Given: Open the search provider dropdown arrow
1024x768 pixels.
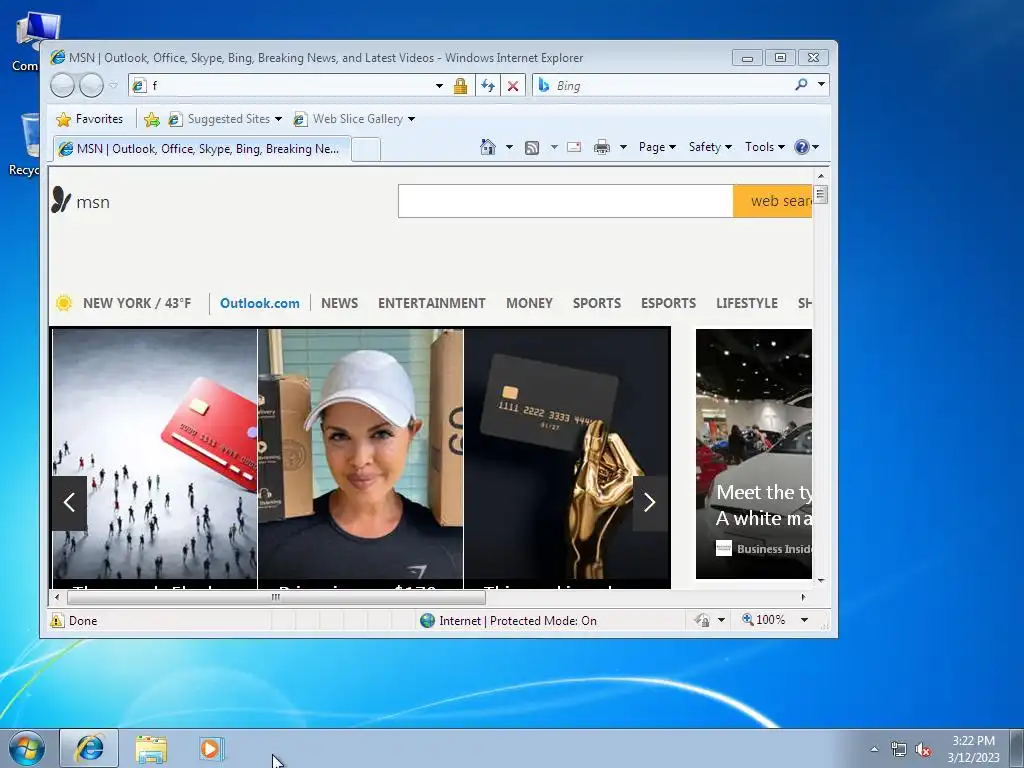Looking at the screenshot, I should (822, 85).
